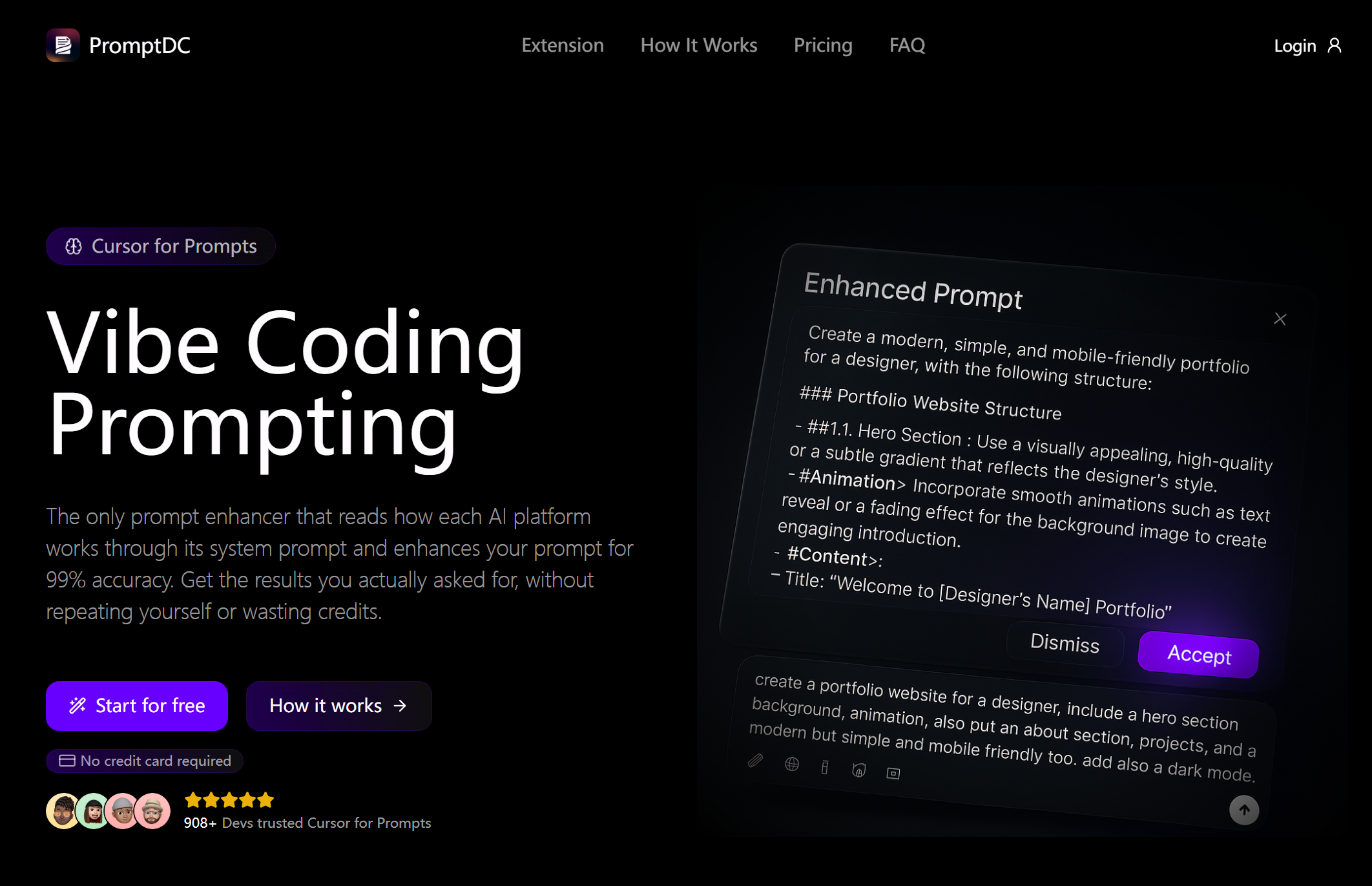Go to How It Works nav link
This screenshot has width=1372, height=886.
tap(698, 45)
